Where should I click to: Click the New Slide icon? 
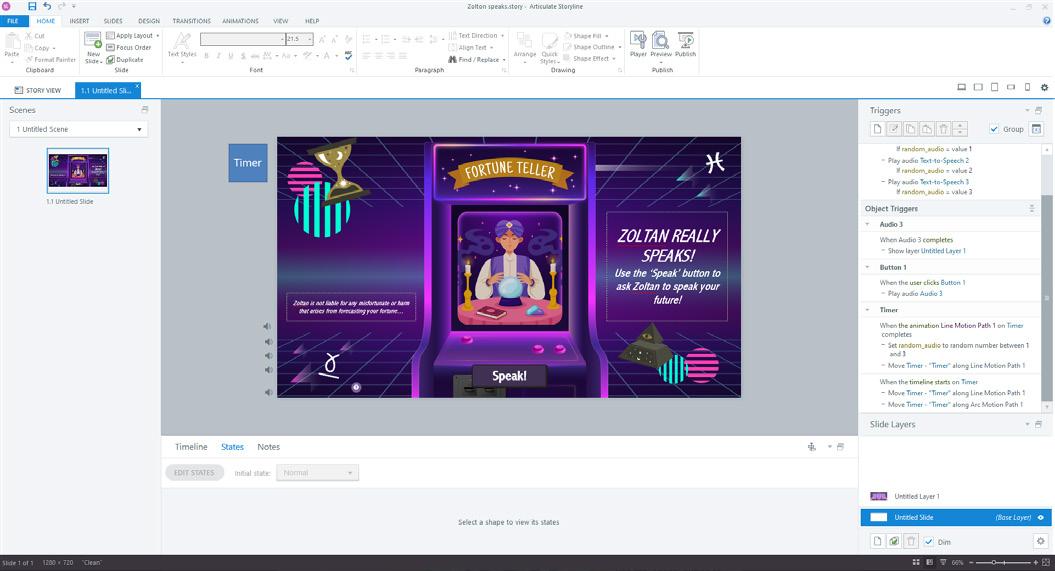tap(94, 40)
